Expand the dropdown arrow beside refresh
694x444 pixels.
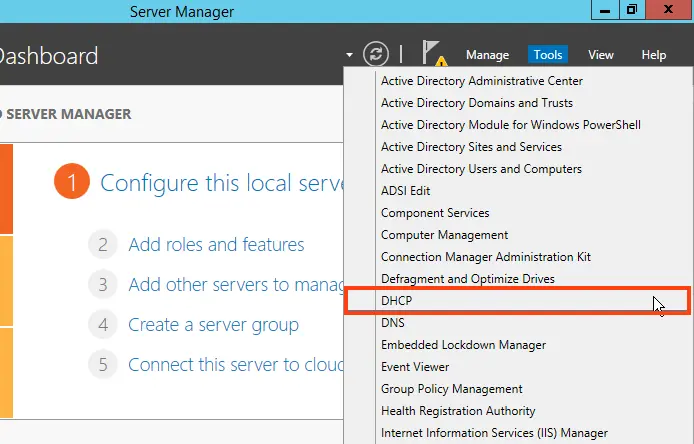tap(350, 55)
